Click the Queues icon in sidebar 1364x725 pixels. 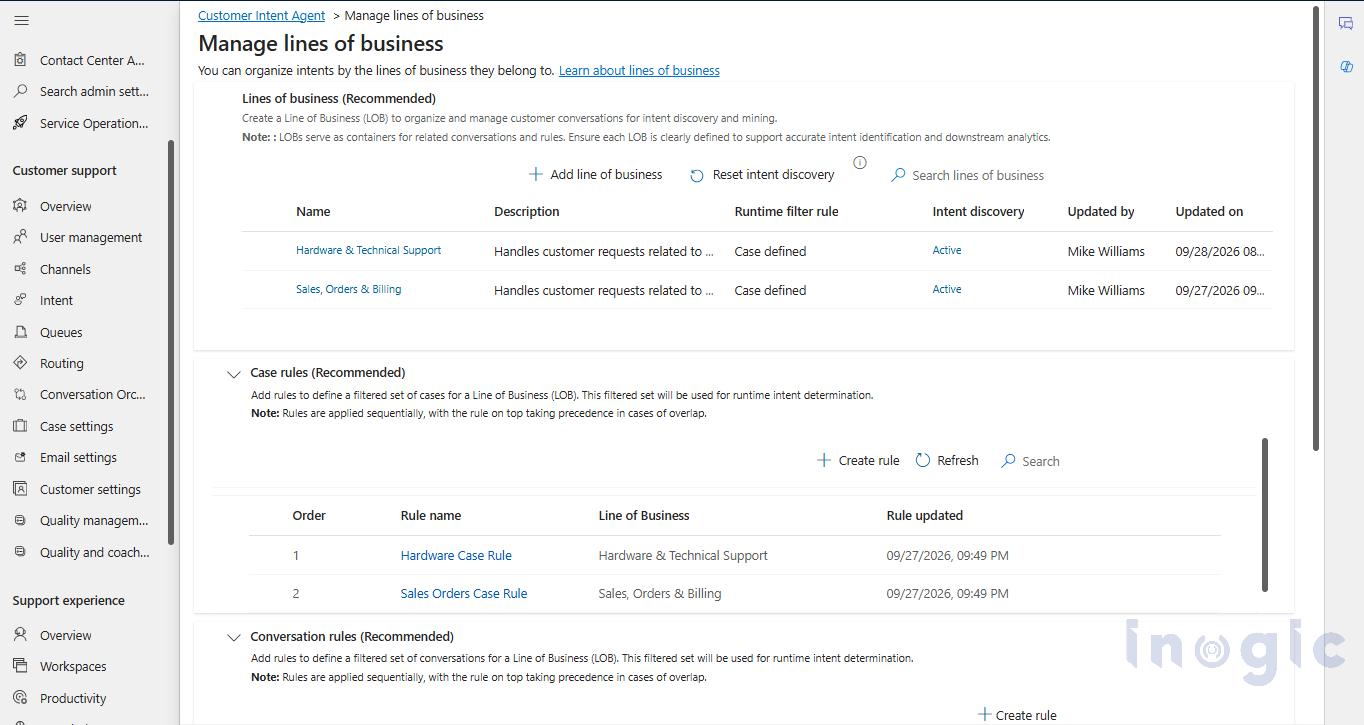pyautogui.click(x=20, y=332)
